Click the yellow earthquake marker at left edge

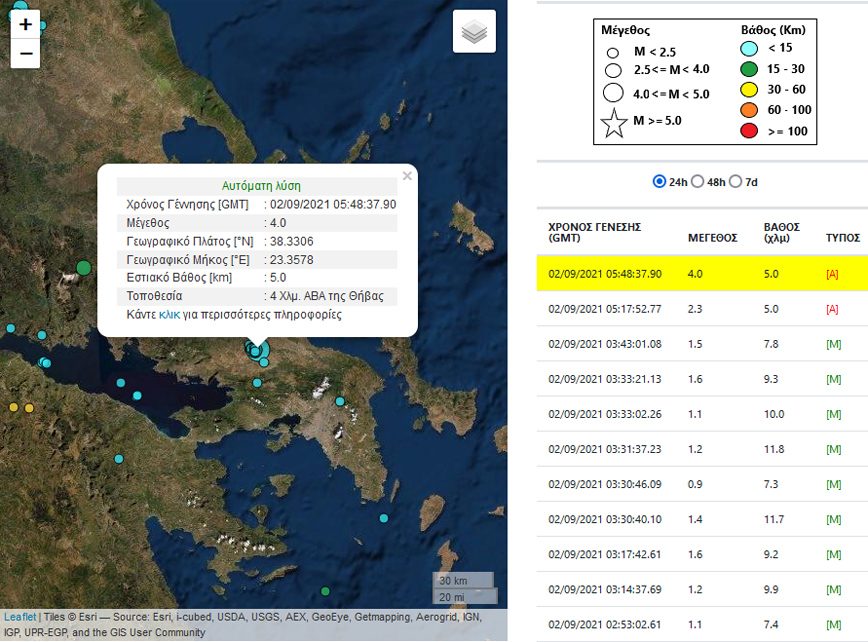tap(14, 408)
